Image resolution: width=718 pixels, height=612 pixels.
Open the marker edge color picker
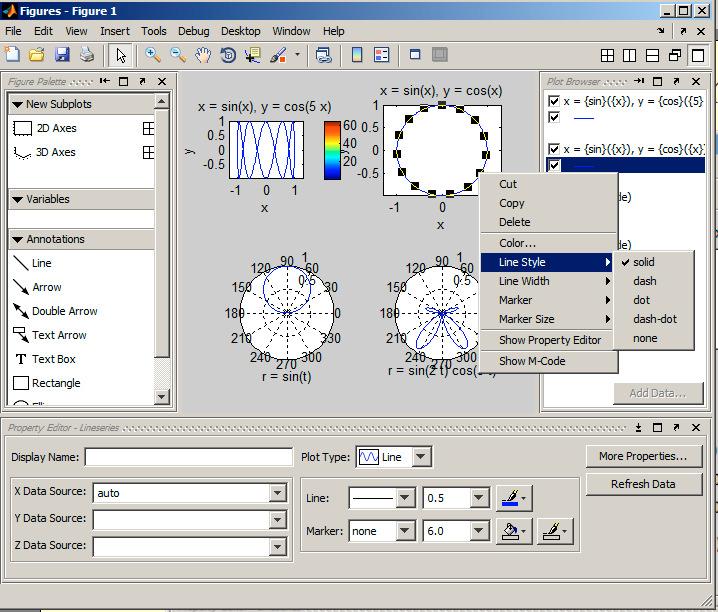(x=555, y=531)
